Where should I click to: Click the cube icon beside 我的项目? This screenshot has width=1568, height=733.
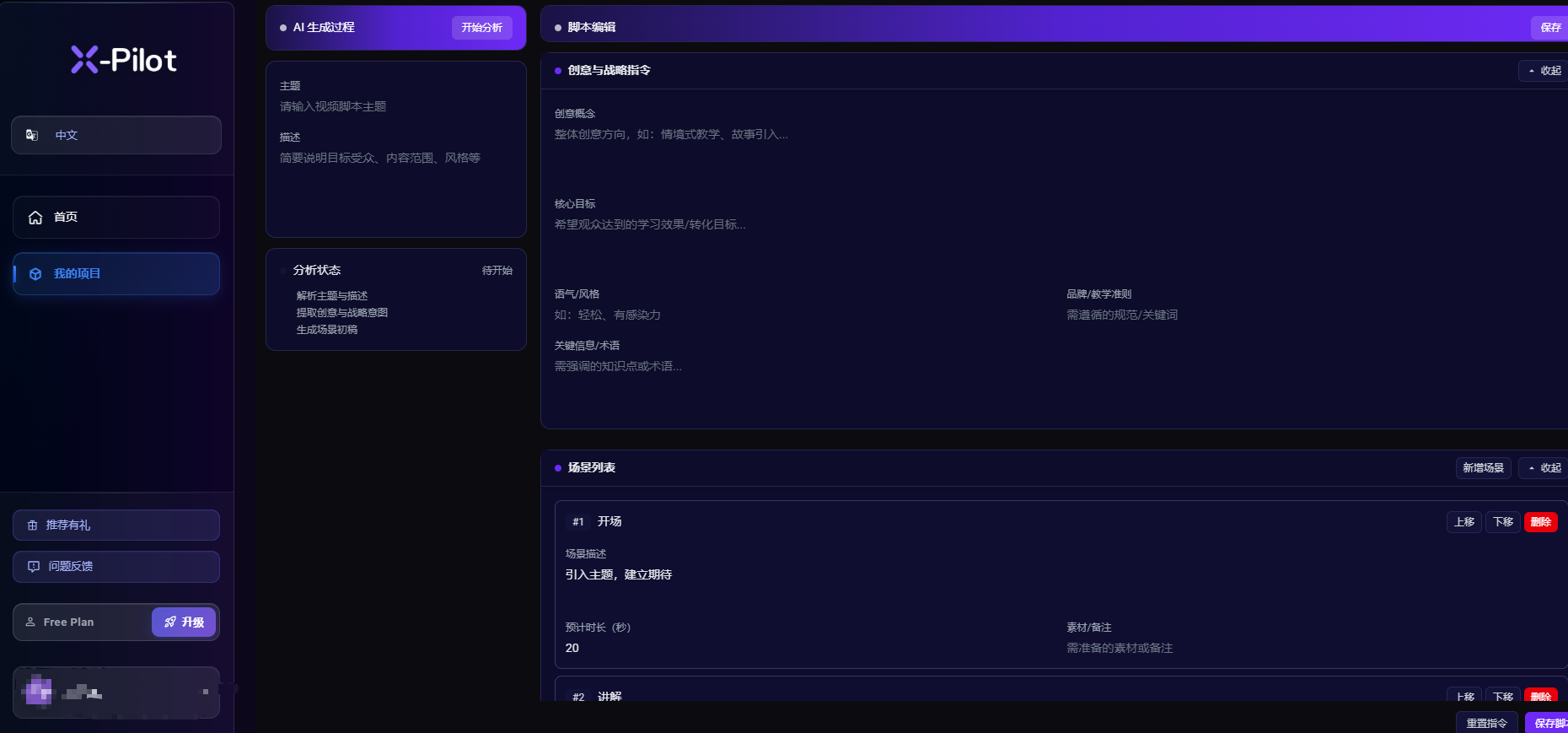pos(35,274)
